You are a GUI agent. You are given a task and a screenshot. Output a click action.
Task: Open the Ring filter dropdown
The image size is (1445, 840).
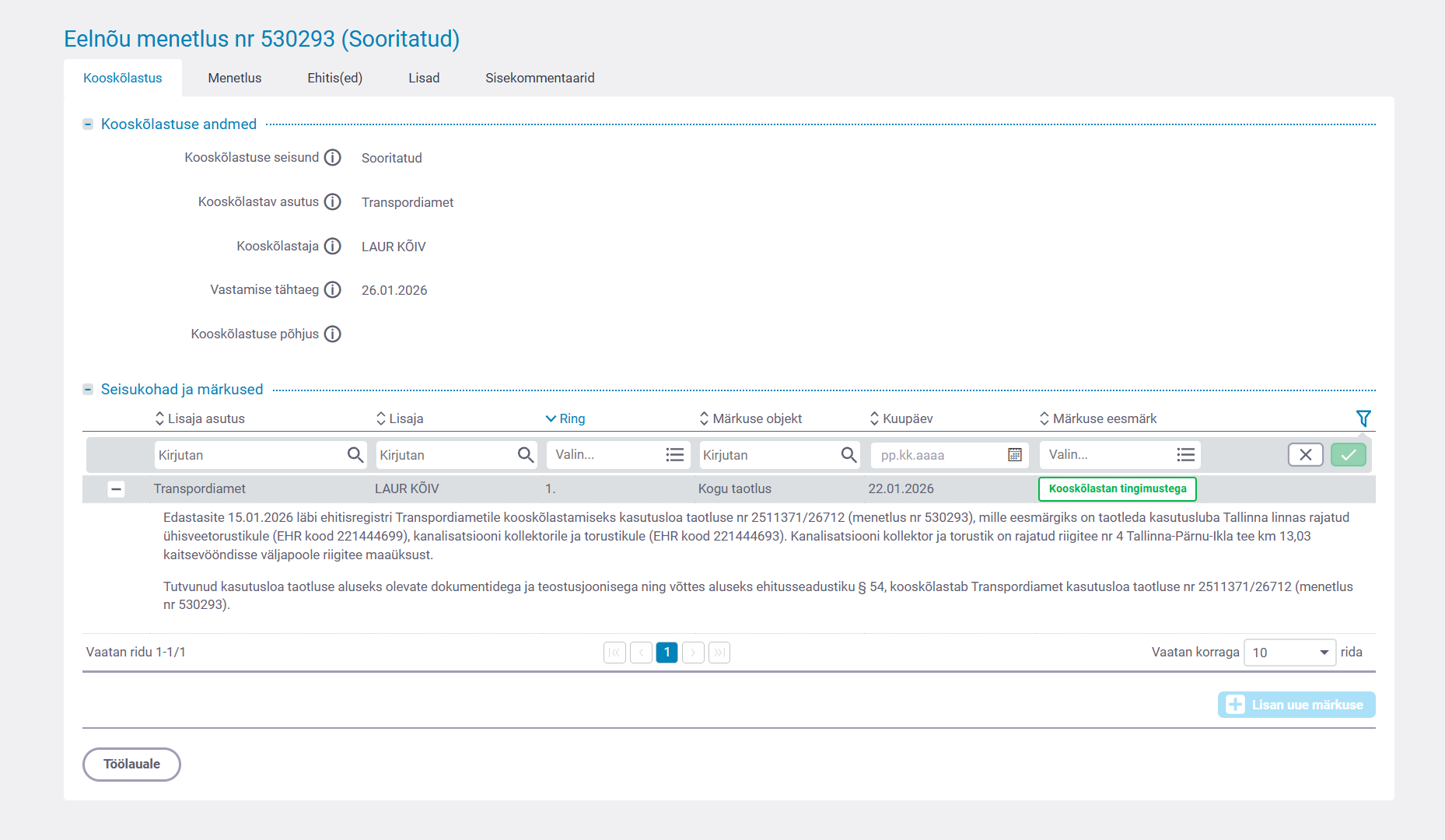[618, 455]
